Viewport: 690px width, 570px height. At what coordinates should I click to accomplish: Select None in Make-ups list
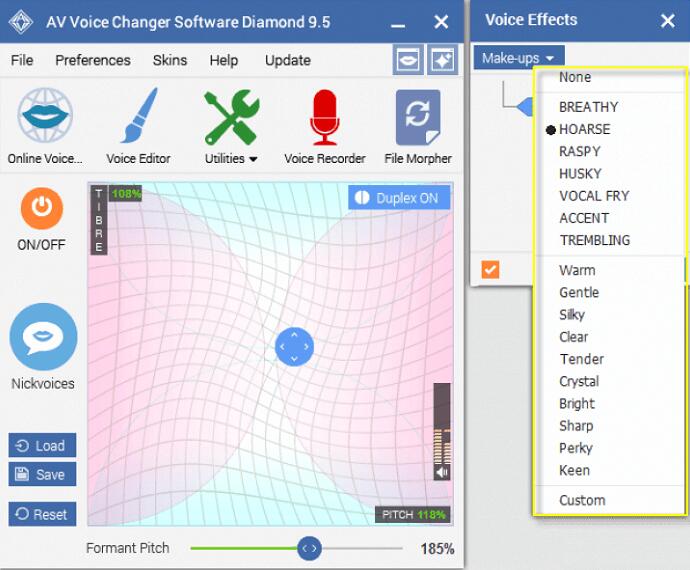[x=575, y=77]
